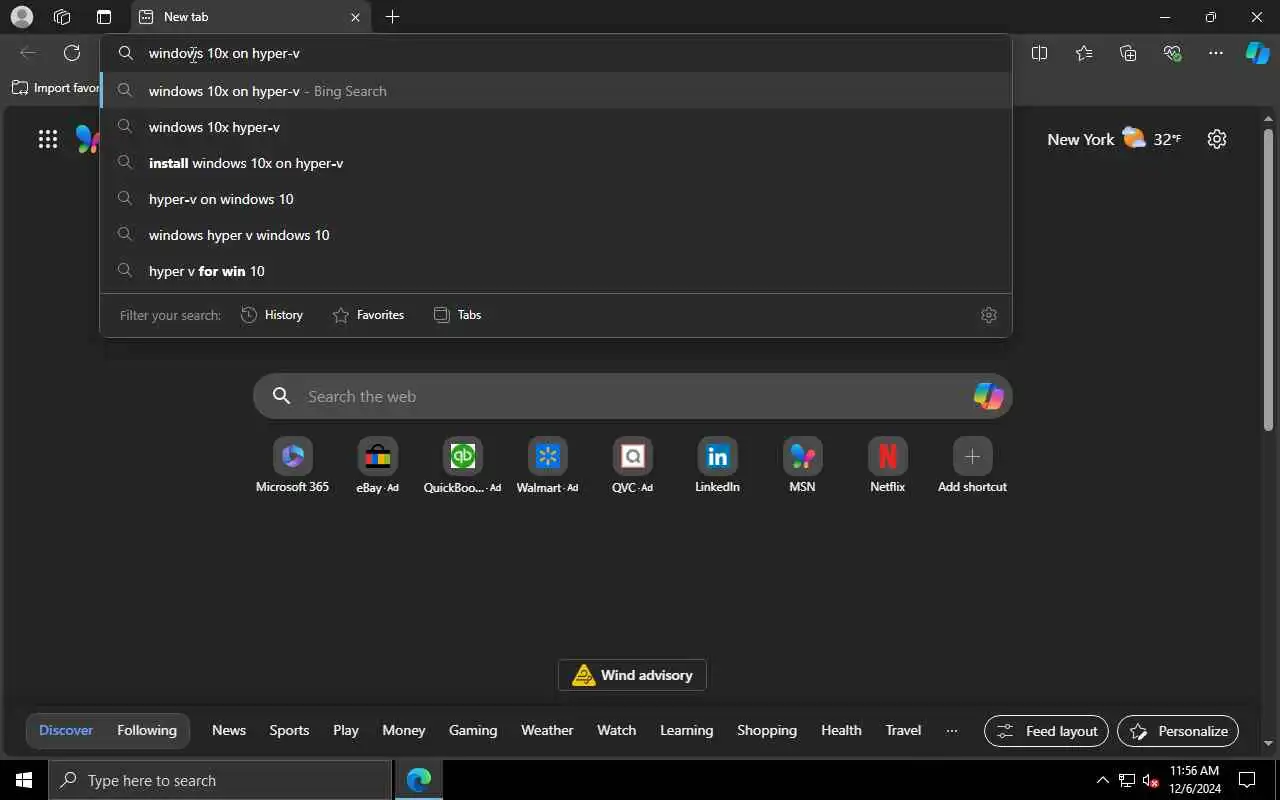Image resolution: width=1280 pixels, height=800 pixels.
Task: Open Play feed category
Action: (x=346, y=730)
